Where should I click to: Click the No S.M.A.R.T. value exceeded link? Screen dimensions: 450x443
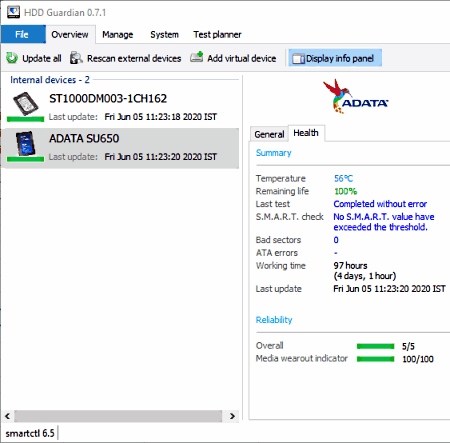pos(384,222)
